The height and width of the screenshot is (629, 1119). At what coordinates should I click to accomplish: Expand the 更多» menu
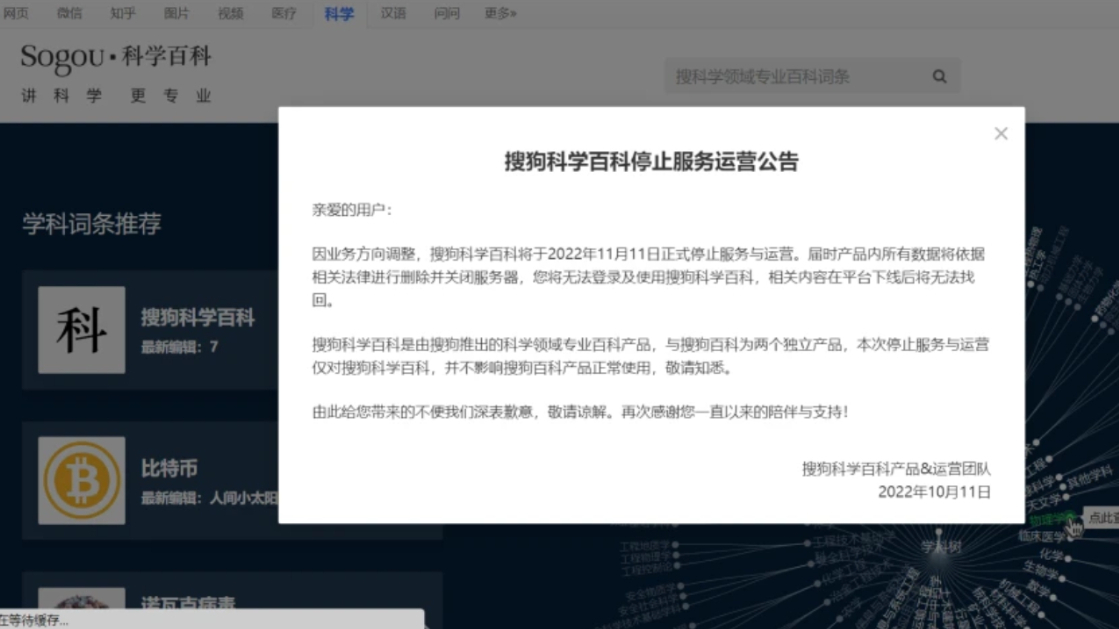[501, 13]
